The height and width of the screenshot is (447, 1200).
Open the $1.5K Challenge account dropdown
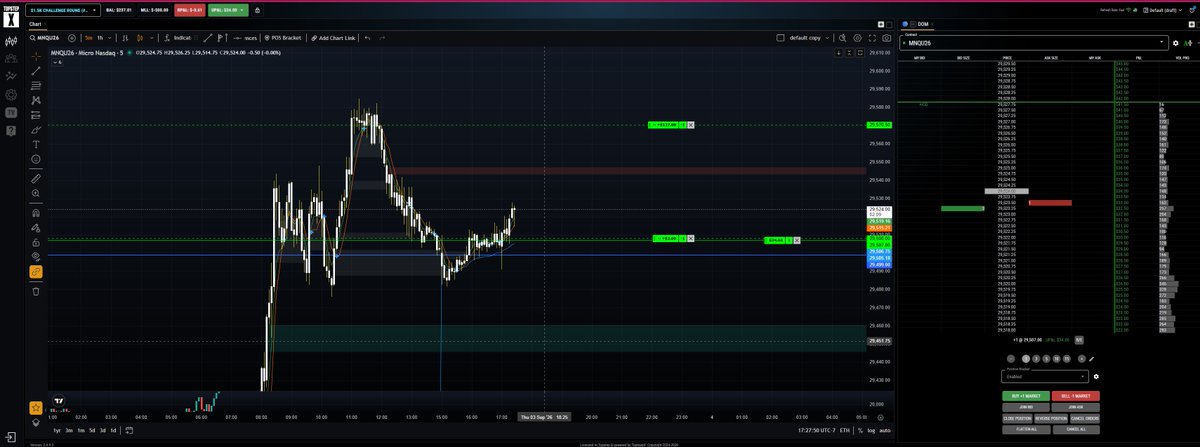pyautogui.click(x=63, y=10)
